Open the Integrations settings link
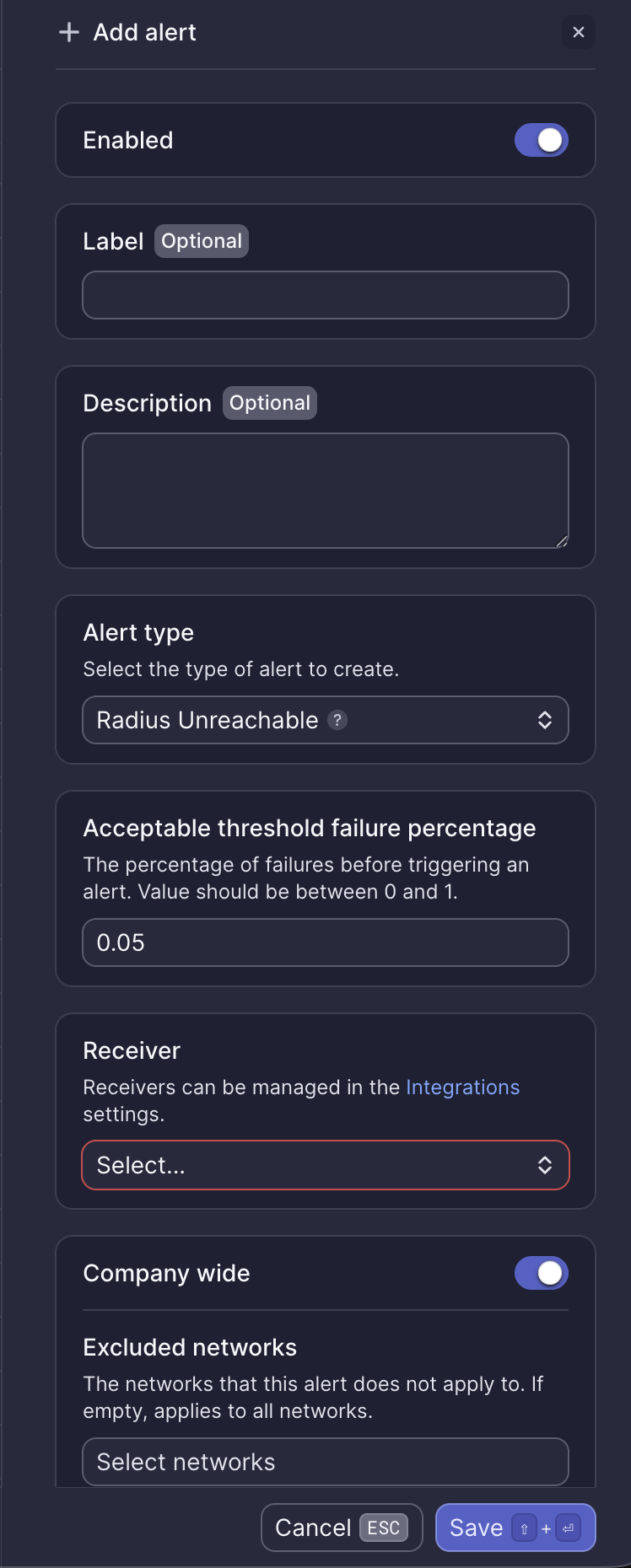The width and height of the screenshot is (631, 1568). [x=462, y=1087]
